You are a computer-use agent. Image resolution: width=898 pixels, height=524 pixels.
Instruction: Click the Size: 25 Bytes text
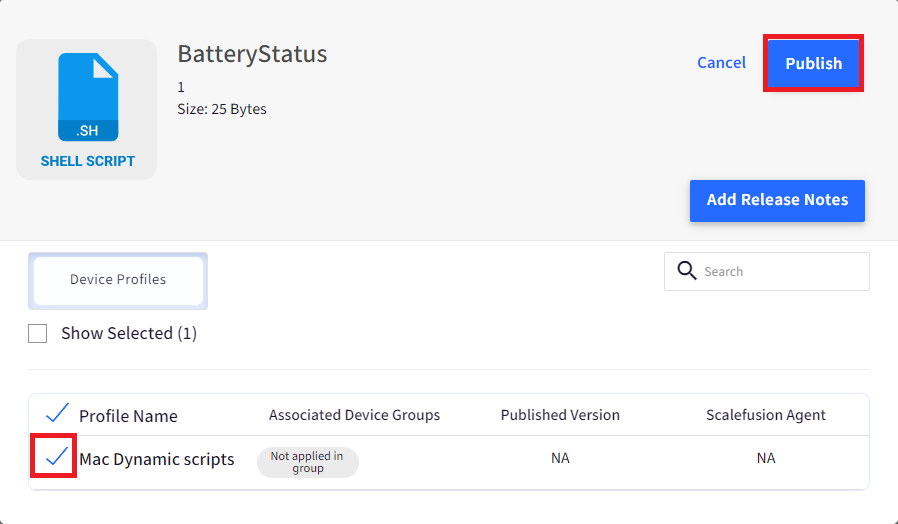pyautogui.click(x=222, y=109)
